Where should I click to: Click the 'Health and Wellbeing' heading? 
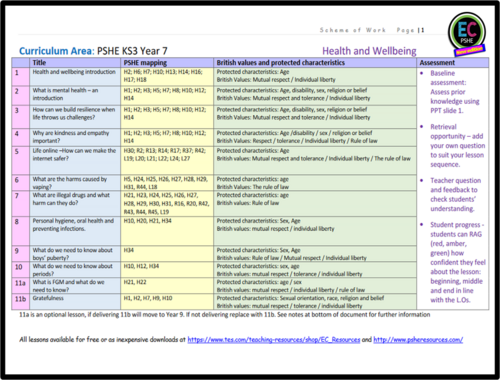pyautogui.click(x=369, y=51)
